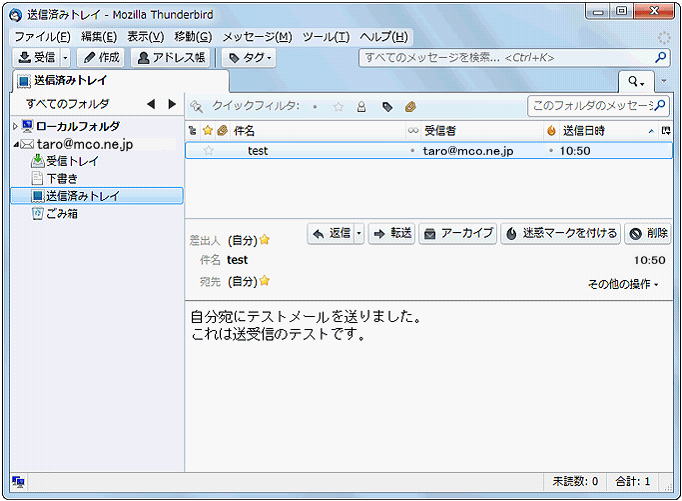Select the 送信済みトレイ folder in the tree
The image size is (682, 501).
click(97, 196)
